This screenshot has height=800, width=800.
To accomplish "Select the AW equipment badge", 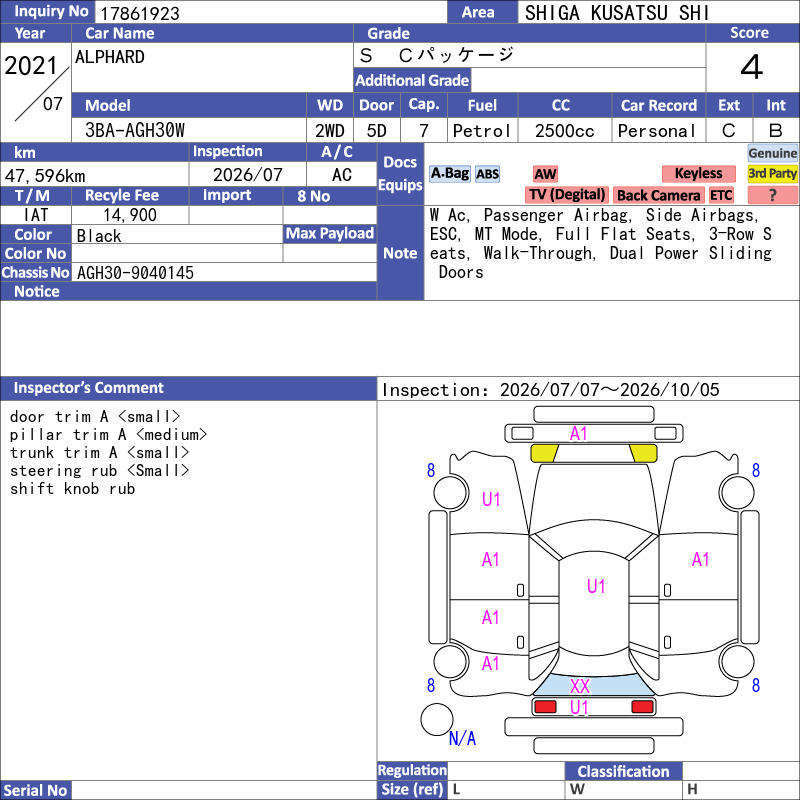I will point(545,174).
